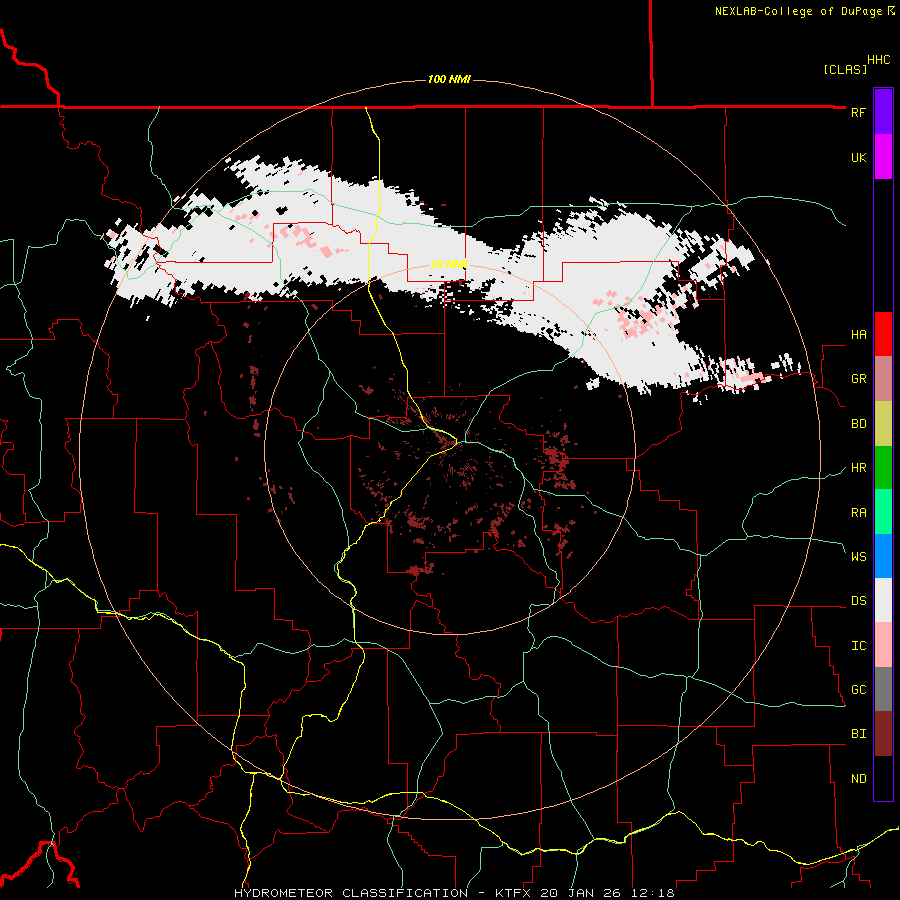Click the GC legend label
Viewport: 900px width, 900px height.
[x=858, y=689]
